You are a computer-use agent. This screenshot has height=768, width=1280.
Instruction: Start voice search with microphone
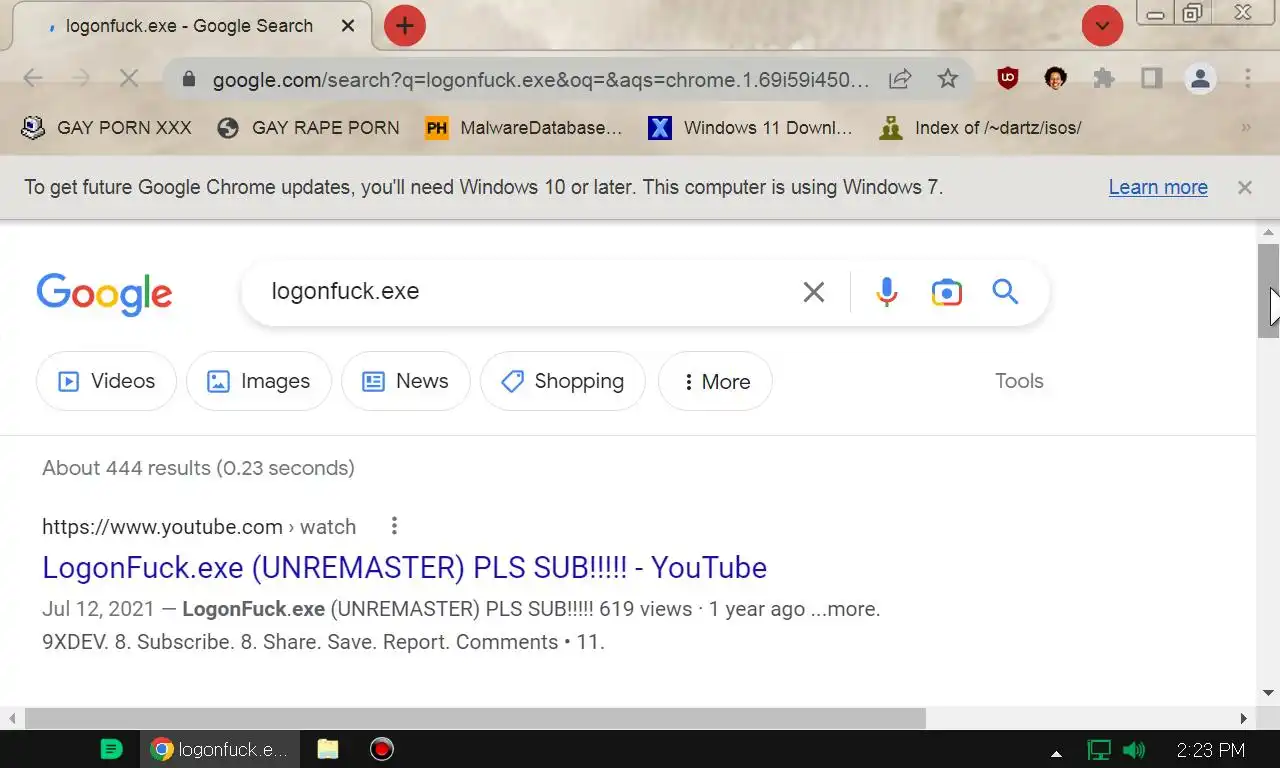(886, 292)
